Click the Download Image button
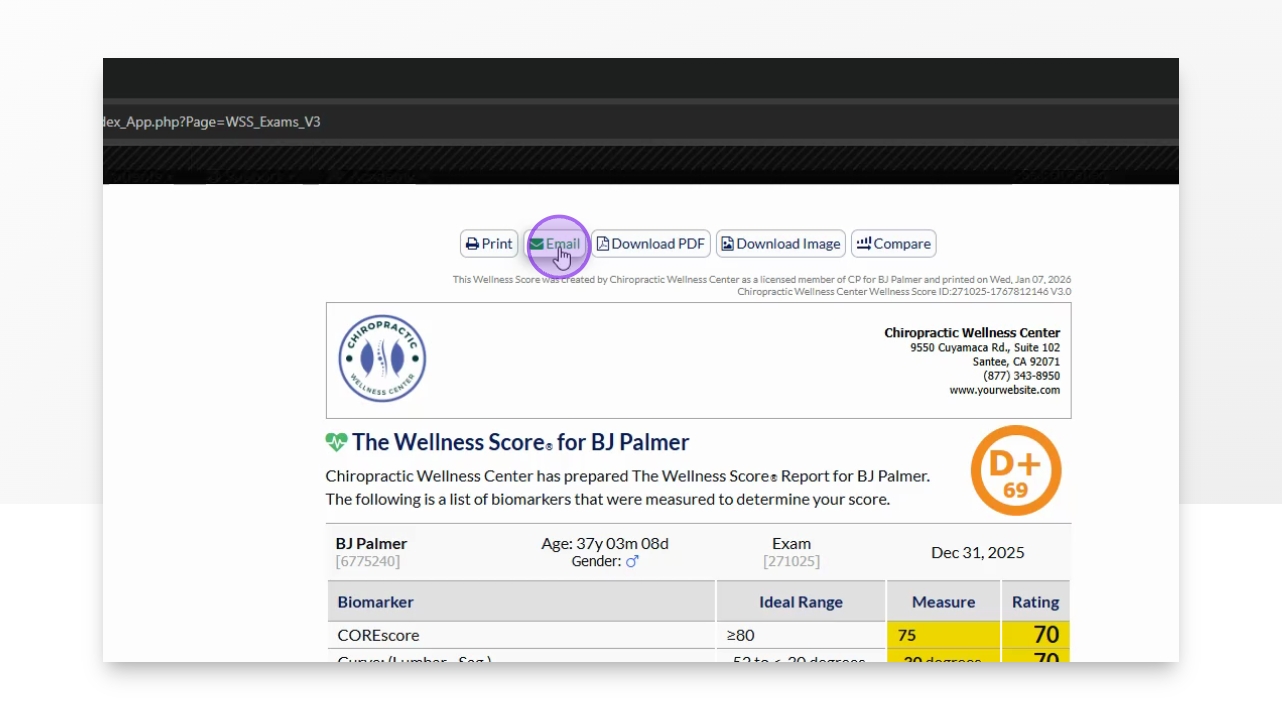This screenshot has height=720, width=1282. coord(781,244)
